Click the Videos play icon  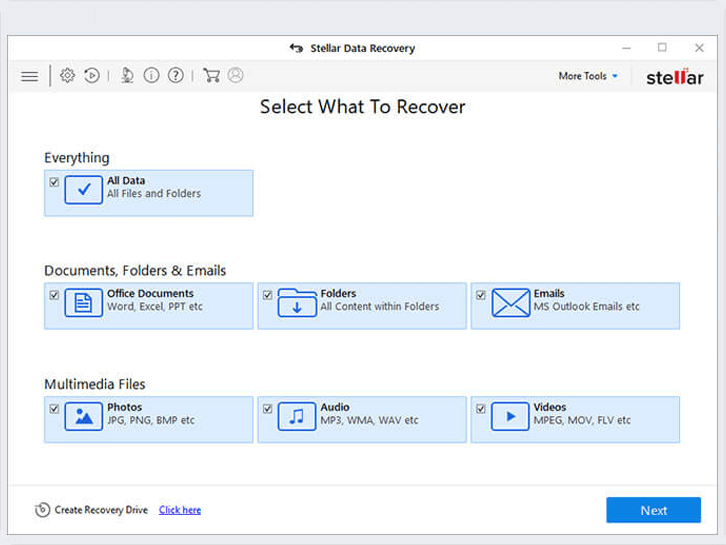pos(510,416)
